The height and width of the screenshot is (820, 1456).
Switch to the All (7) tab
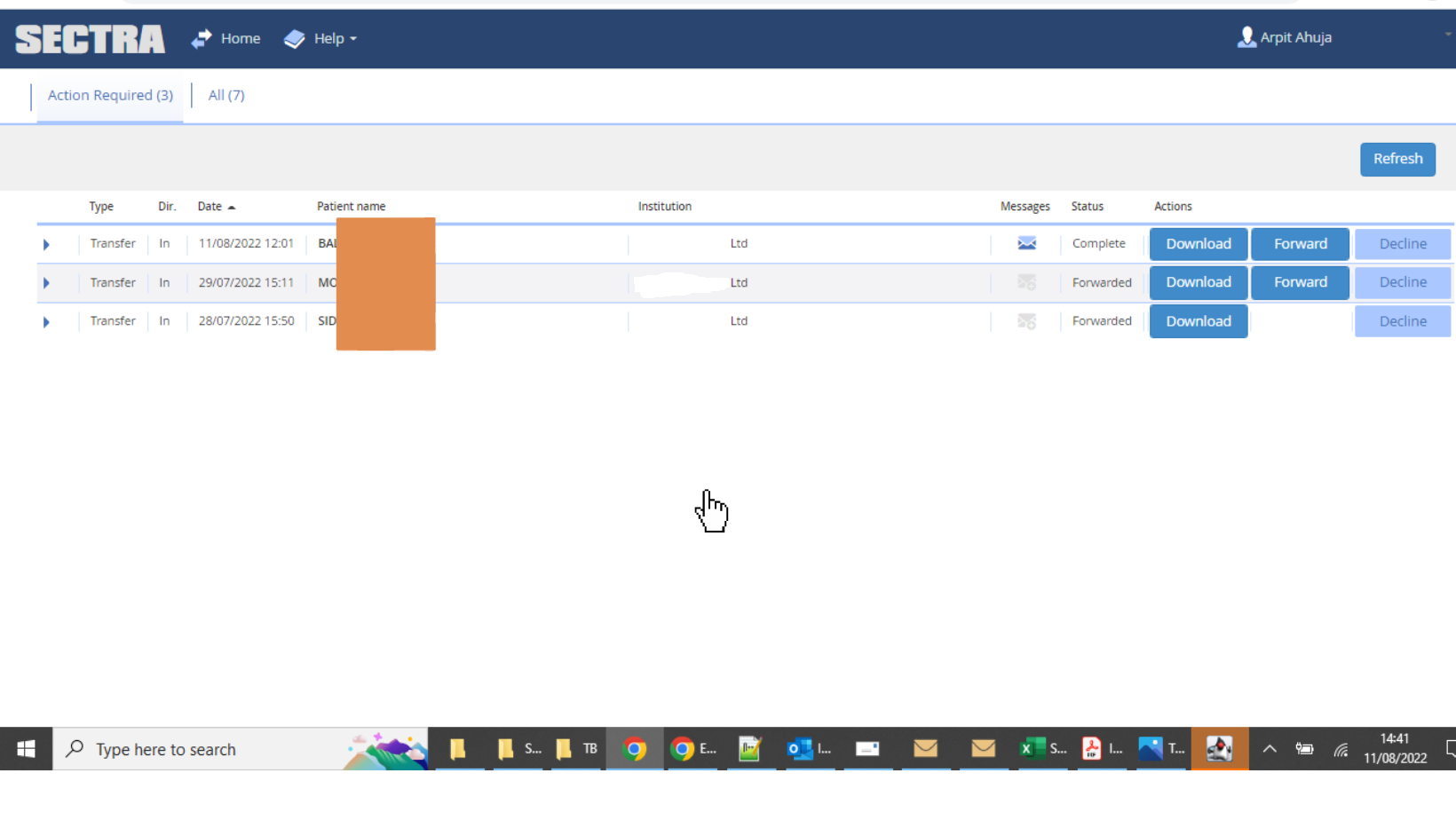[226, 95]
